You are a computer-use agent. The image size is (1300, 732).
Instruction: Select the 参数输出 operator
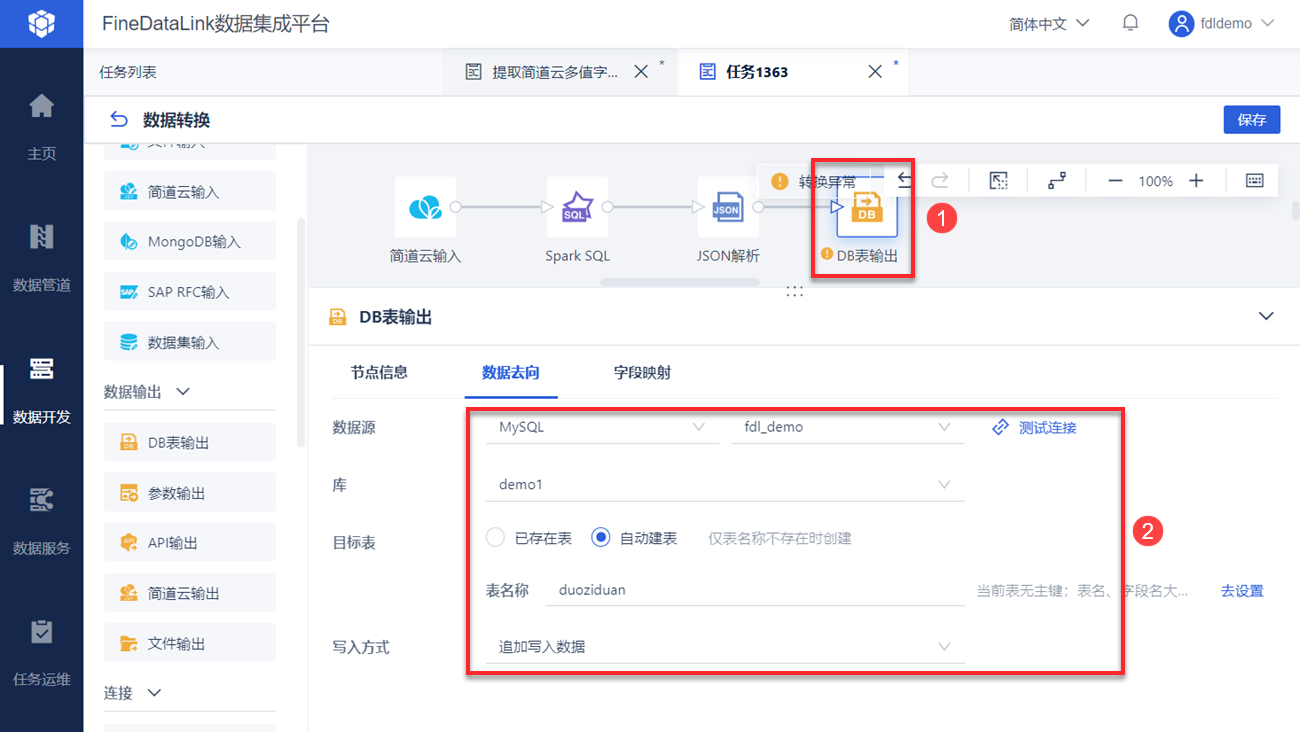(189, 493)
